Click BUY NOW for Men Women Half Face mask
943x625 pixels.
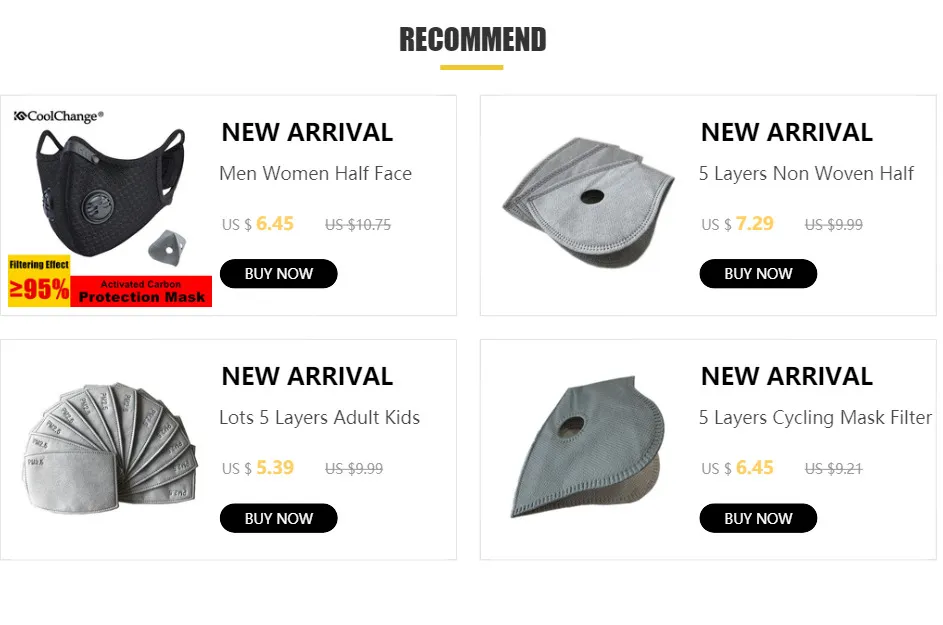[x=278, y=274]
